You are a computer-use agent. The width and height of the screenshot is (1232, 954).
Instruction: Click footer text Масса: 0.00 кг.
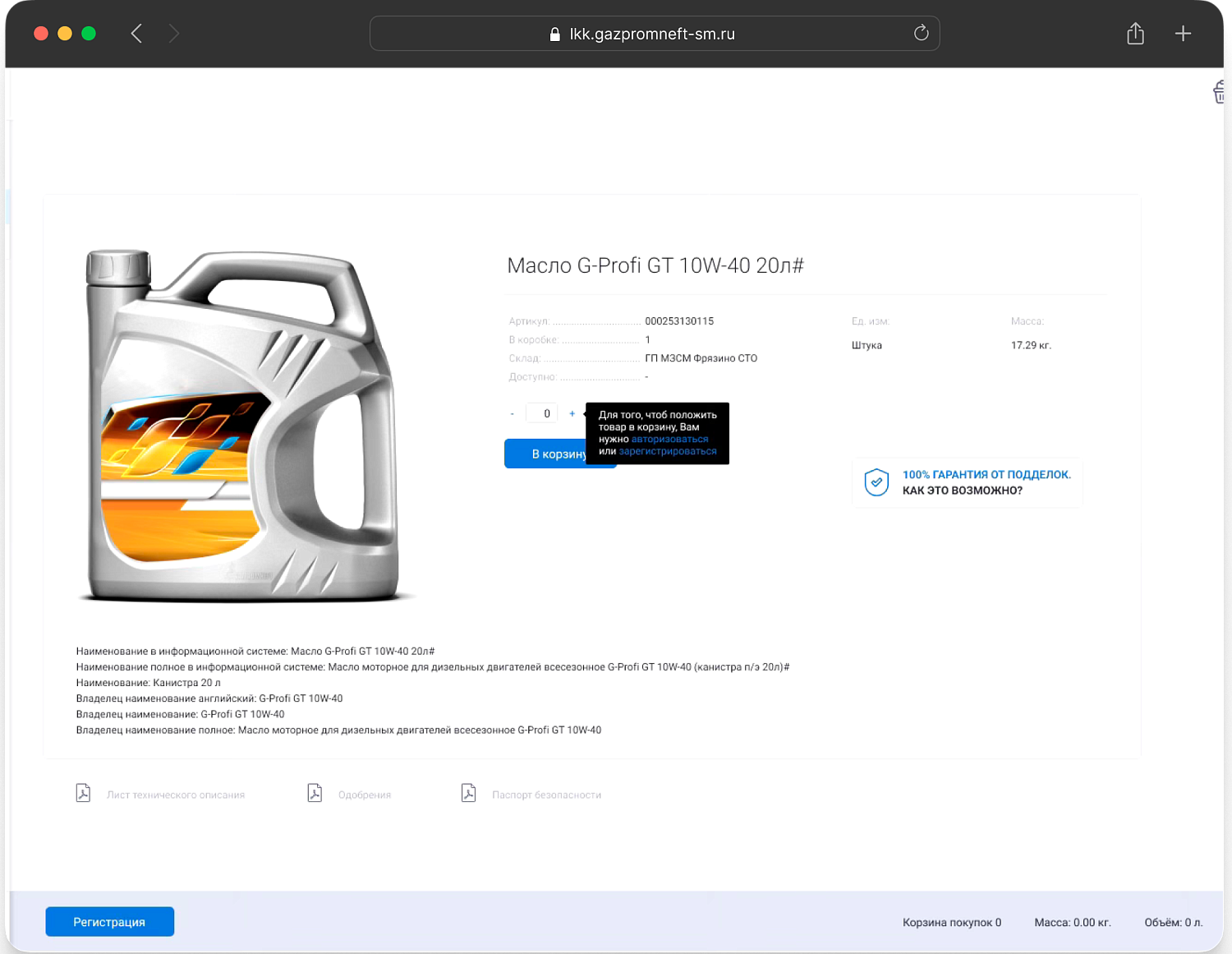click(1073, 923)
